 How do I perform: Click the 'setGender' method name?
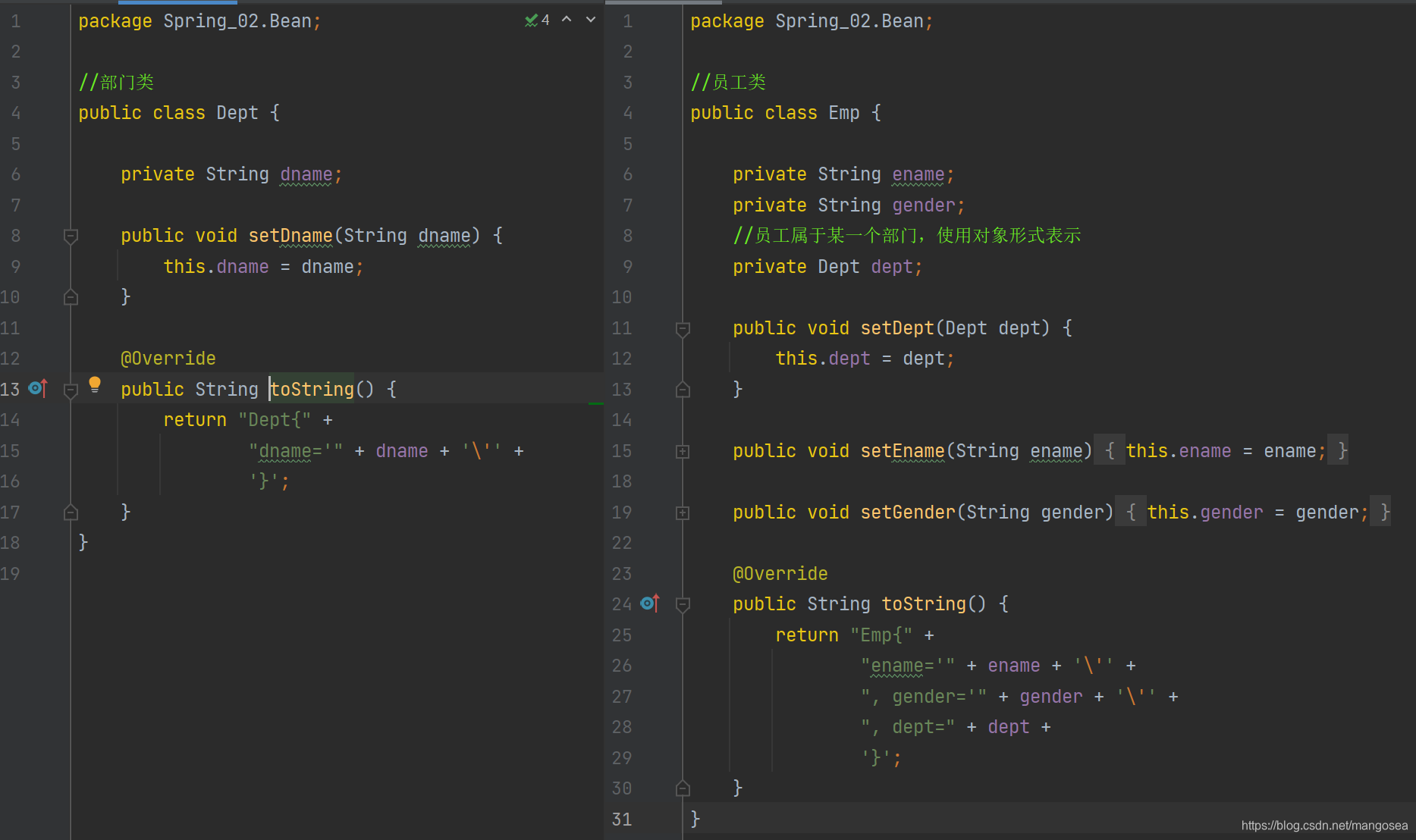point(908,512)
